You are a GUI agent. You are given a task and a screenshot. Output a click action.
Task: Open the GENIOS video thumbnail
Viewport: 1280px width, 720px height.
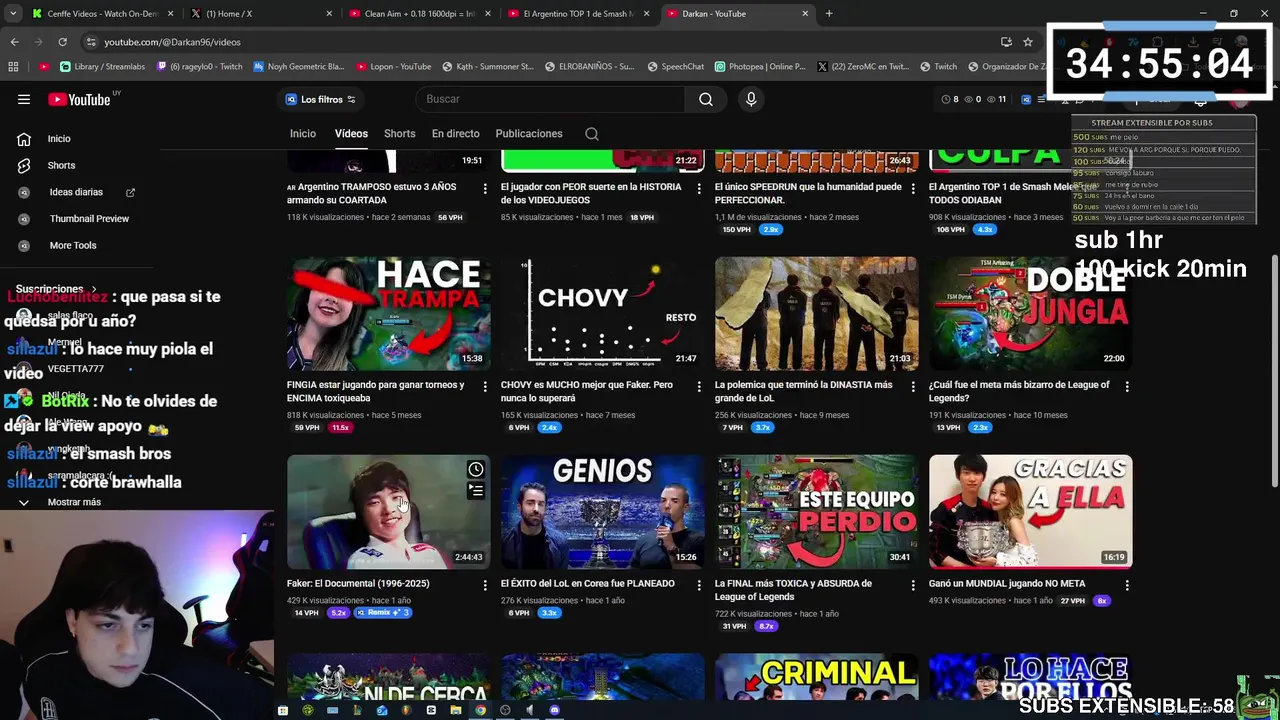603,512
